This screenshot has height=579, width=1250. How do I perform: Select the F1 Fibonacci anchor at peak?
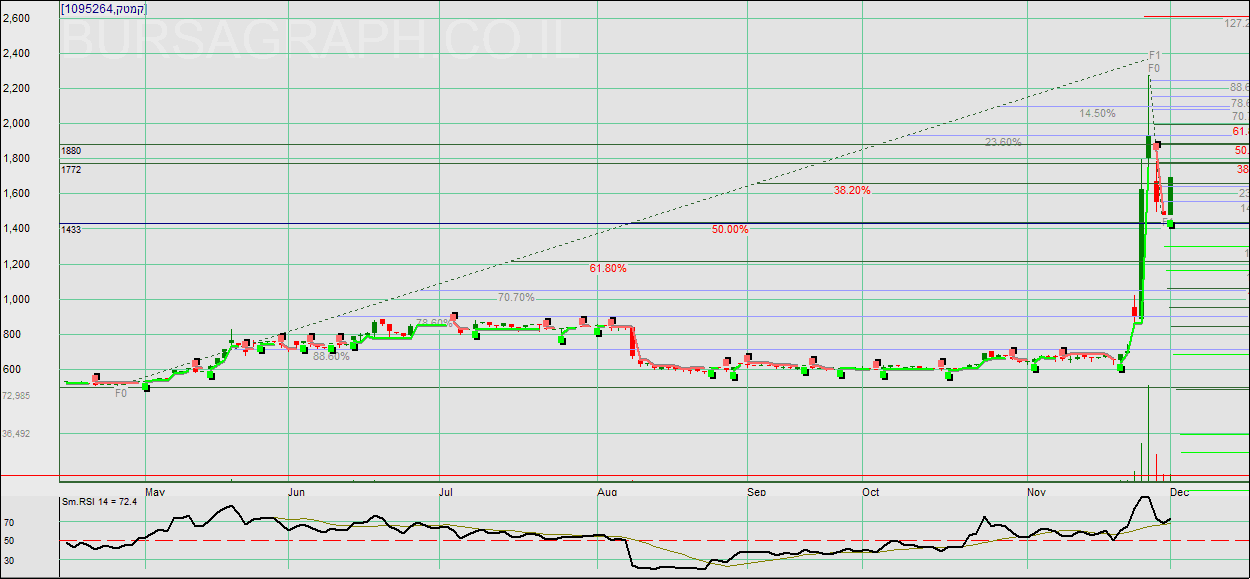pos(1154,55)
